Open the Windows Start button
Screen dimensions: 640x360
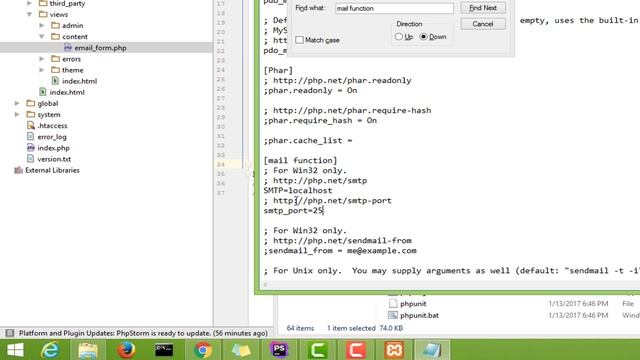[16, 350]
